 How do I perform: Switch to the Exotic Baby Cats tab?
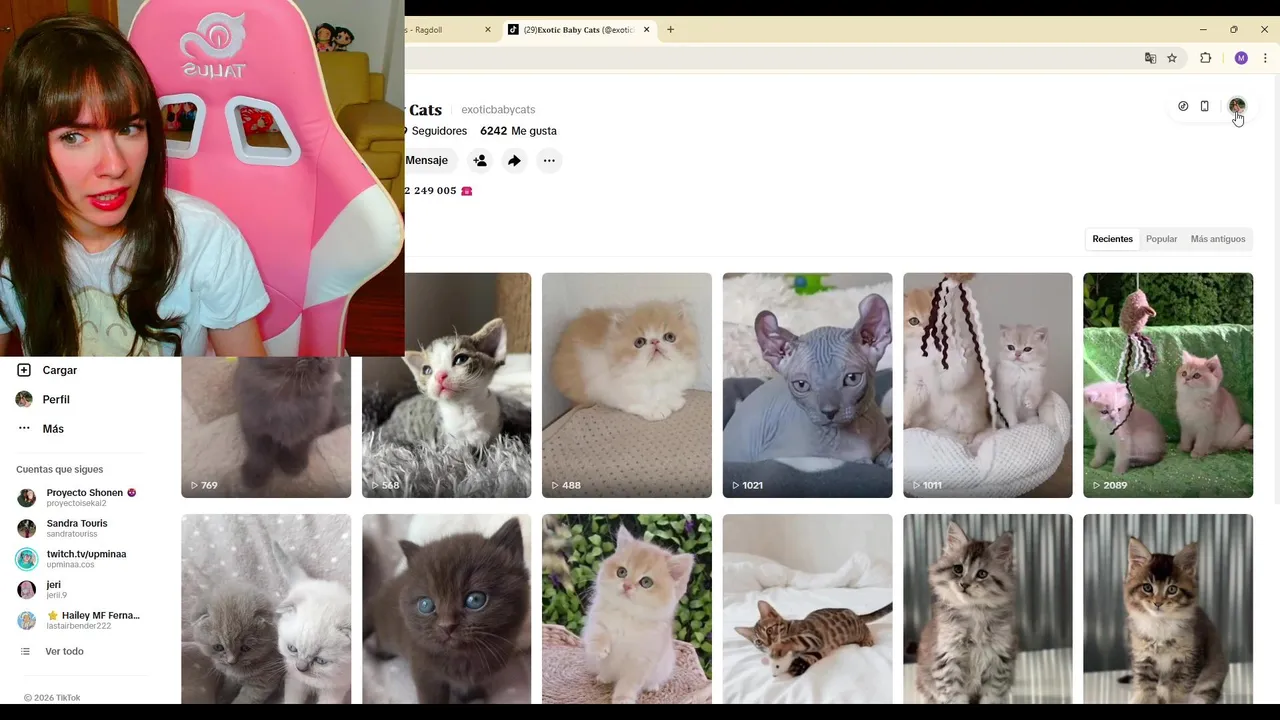point(578,30)
